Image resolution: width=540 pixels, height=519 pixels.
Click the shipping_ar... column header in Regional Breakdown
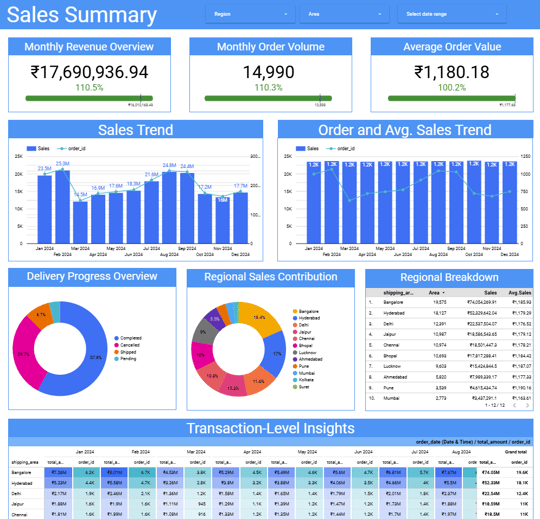(x=398, y=293)
